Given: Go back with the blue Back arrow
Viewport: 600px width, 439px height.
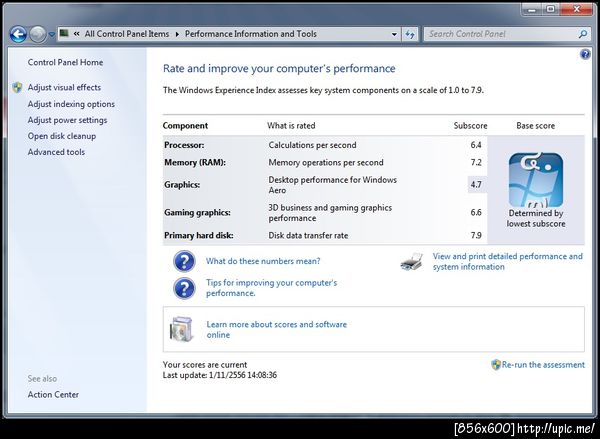Looking at the screenshot, I should point(18,34).
